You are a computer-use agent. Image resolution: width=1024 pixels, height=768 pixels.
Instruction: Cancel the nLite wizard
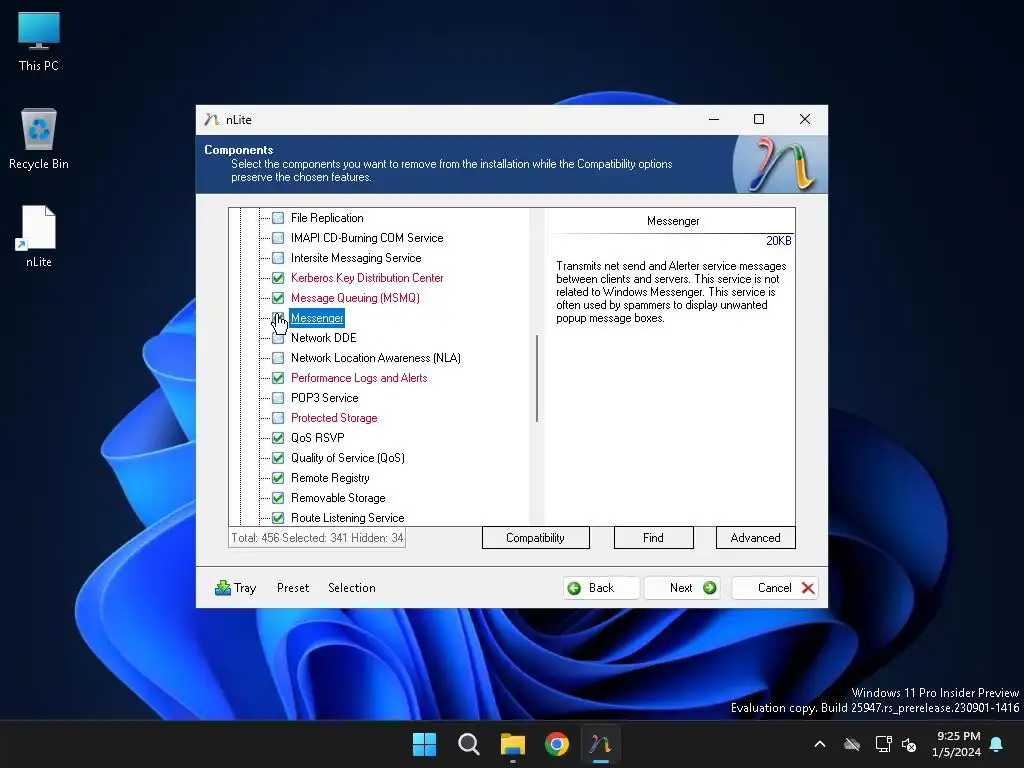775,588
